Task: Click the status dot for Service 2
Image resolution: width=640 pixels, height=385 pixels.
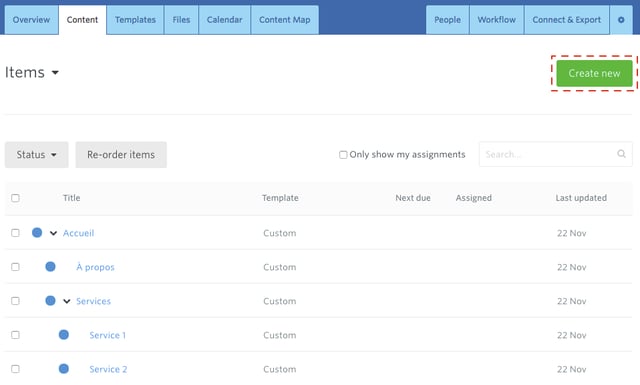Action: (64, 369)
